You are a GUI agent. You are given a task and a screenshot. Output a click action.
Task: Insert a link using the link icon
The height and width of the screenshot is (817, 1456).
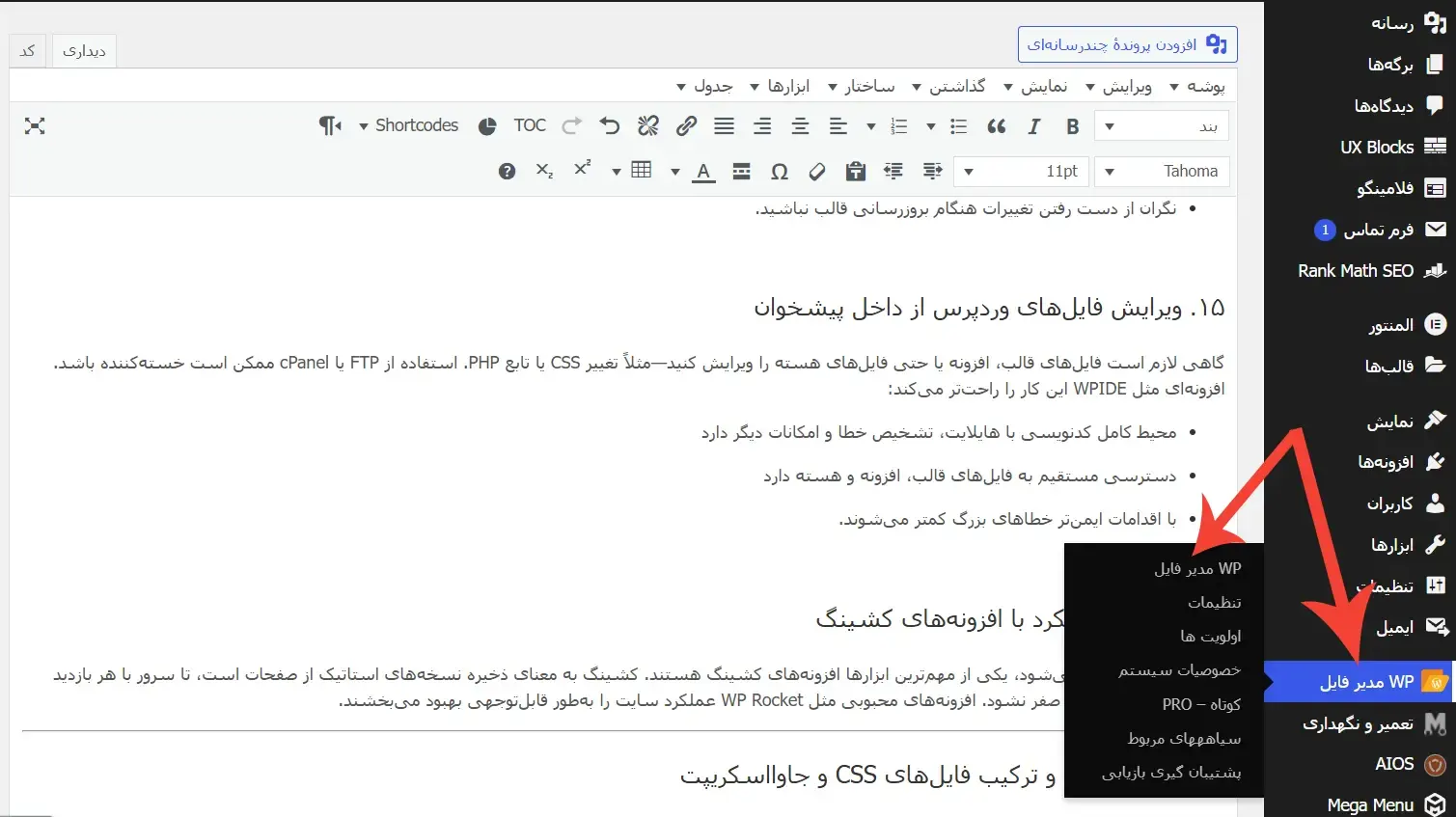pos(686,125)
